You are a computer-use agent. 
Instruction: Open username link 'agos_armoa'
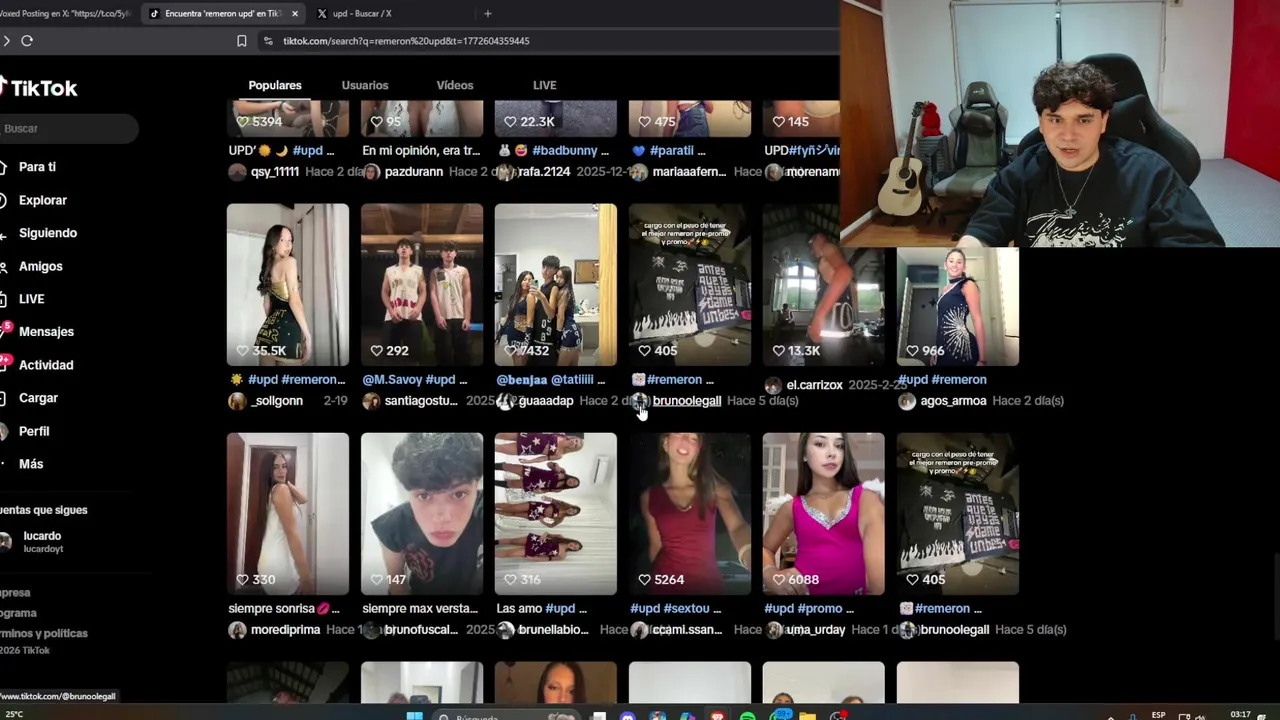(x=954, y=401)
